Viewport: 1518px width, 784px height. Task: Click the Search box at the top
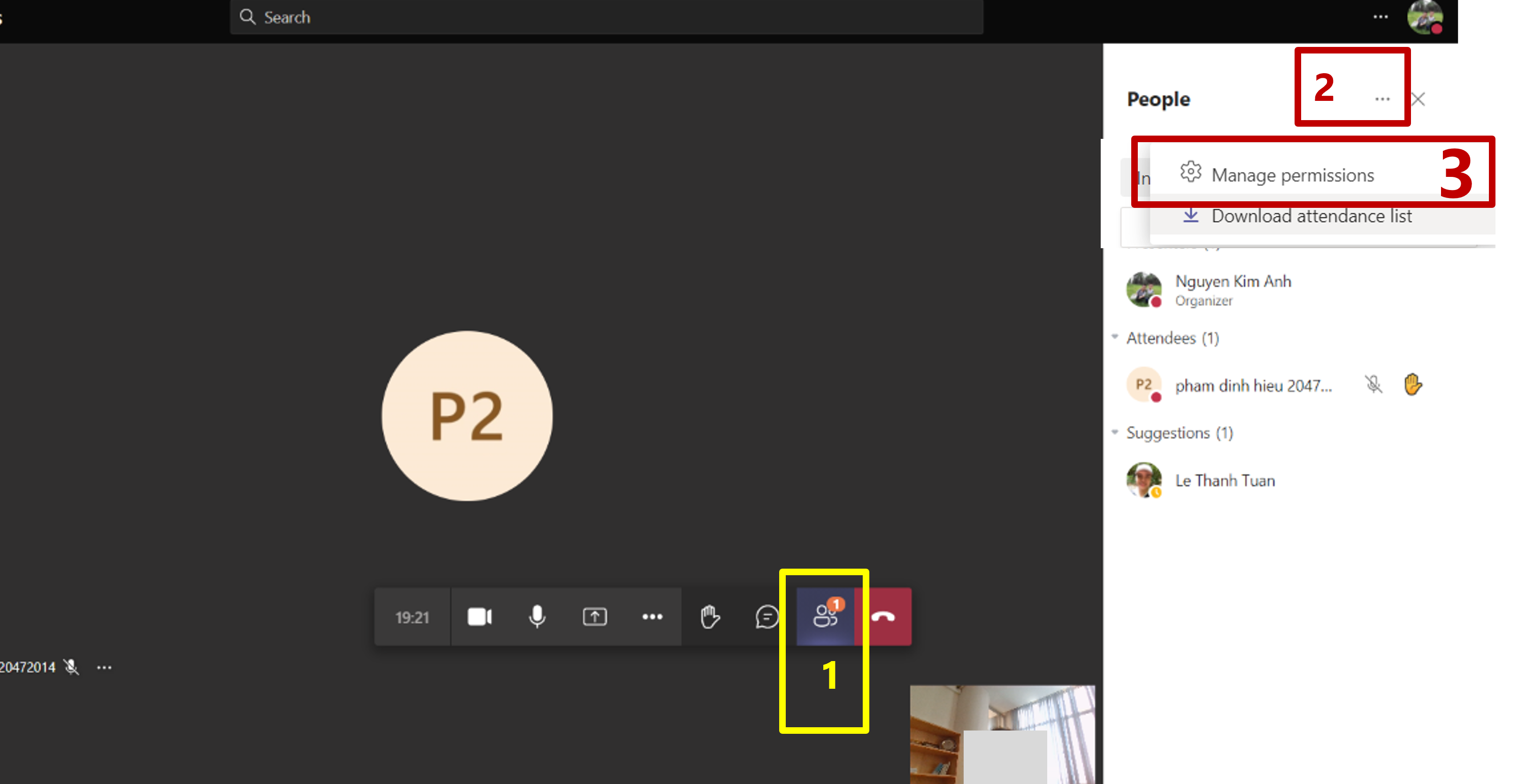[606, 17]
